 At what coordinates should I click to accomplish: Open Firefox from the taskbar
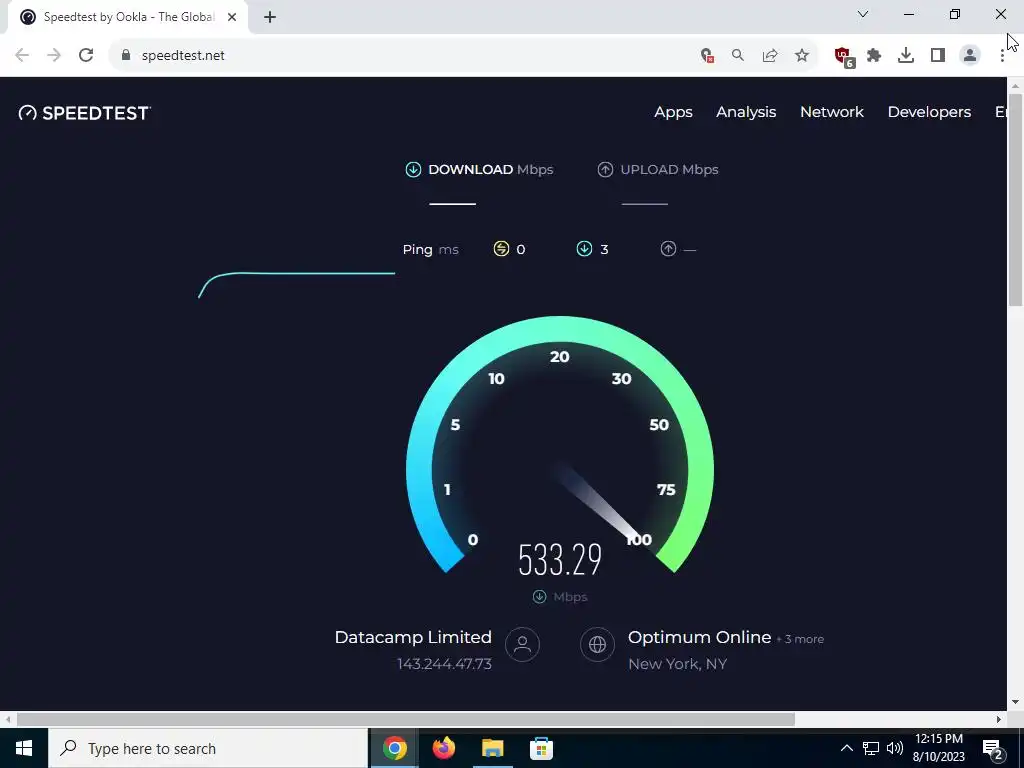[443, 748]
